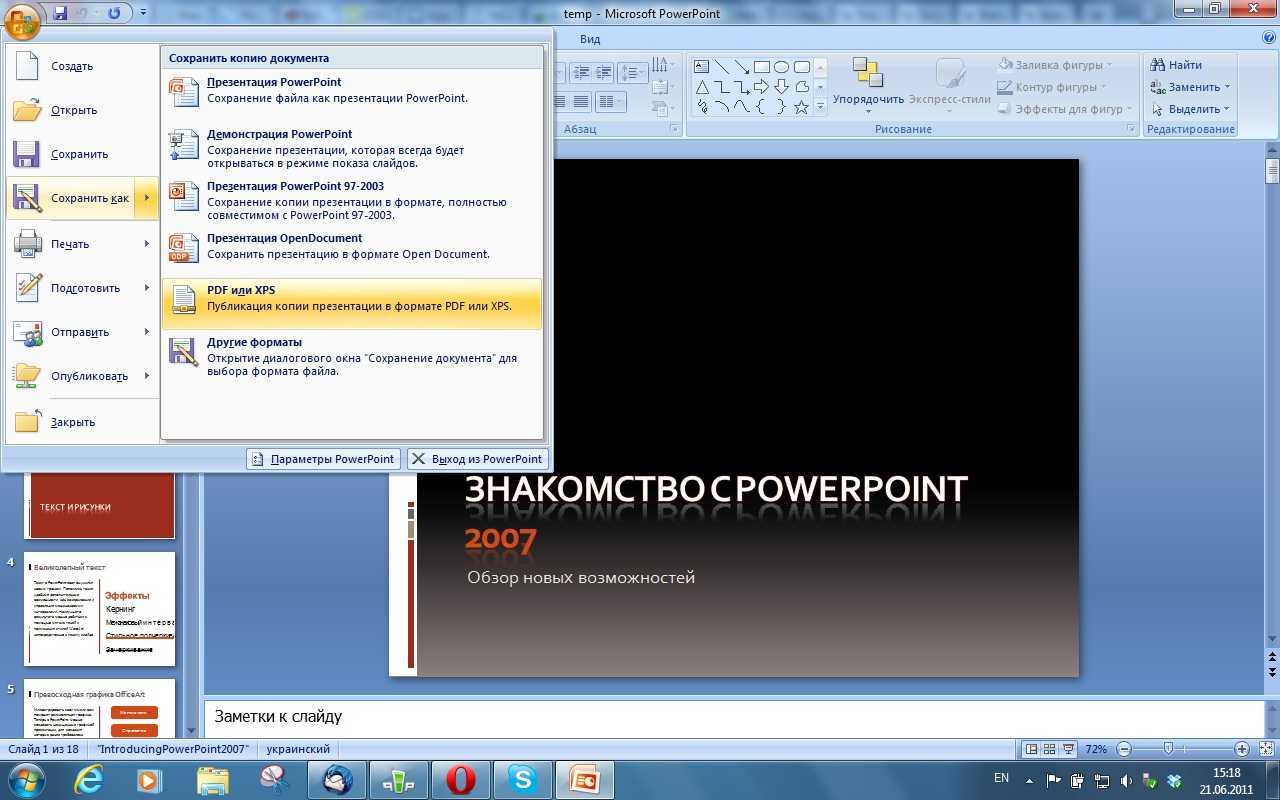Expand the Отправить submenu arrow
Viewport: 1280px width, 800px height.
pos(147,332)
